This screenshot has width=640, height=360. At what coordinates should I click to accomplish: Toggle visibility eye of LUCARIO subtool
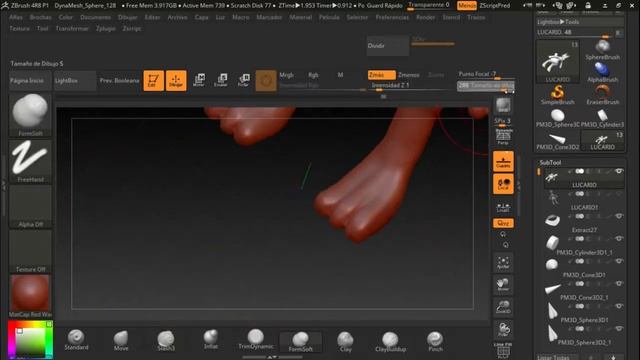pos(619,171)
